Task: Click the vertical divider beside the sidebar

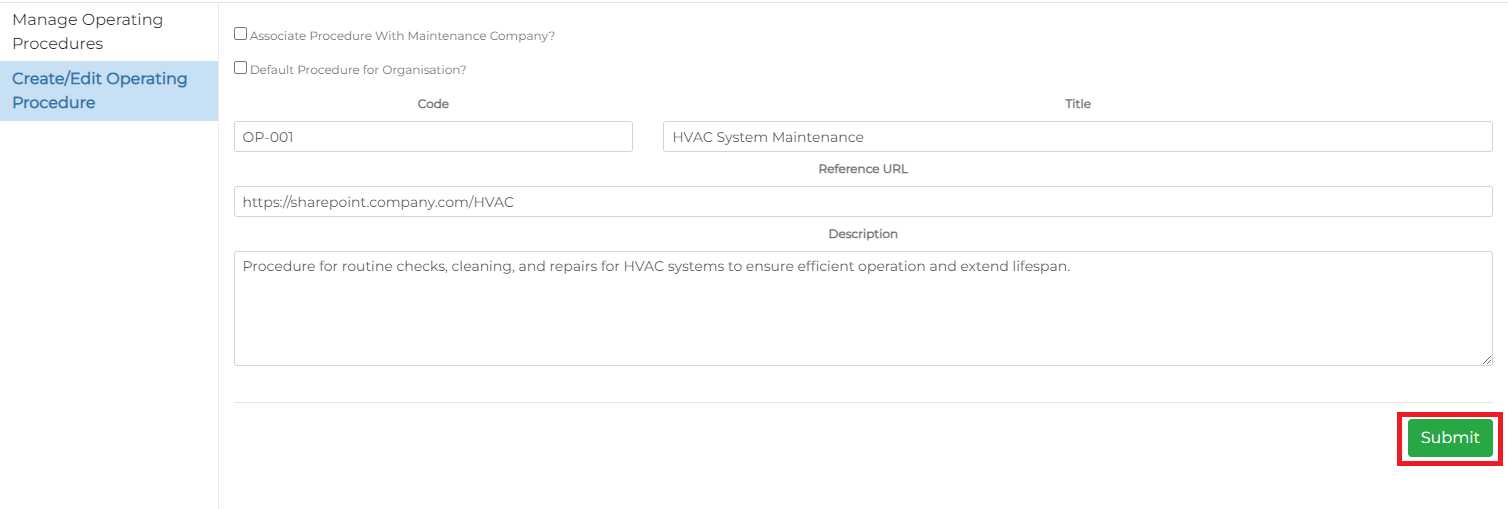Action: (x=218, y=300)
